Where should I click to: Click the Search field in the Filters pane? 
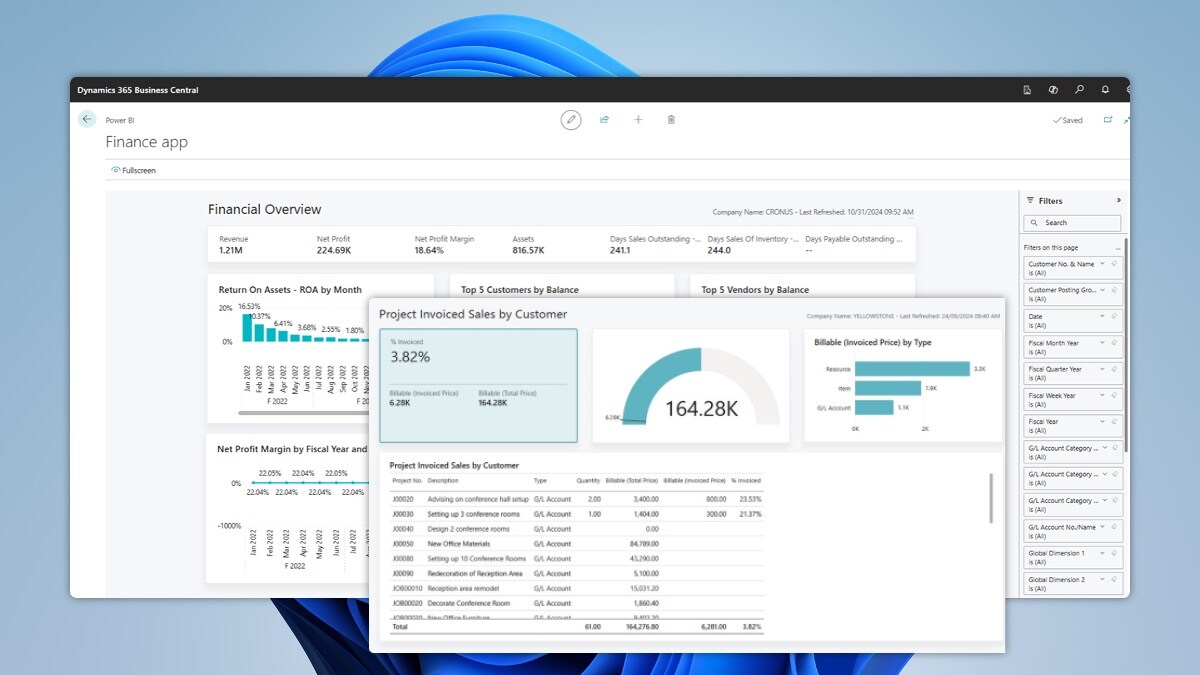pos(1073,222)
